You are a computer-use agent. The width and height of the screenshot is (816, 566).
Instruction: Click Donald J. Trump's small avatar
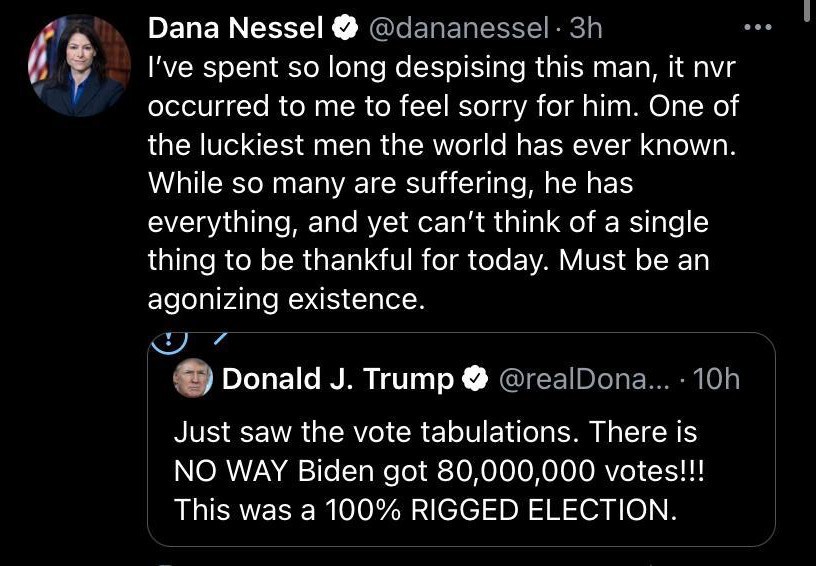[192, 378]
